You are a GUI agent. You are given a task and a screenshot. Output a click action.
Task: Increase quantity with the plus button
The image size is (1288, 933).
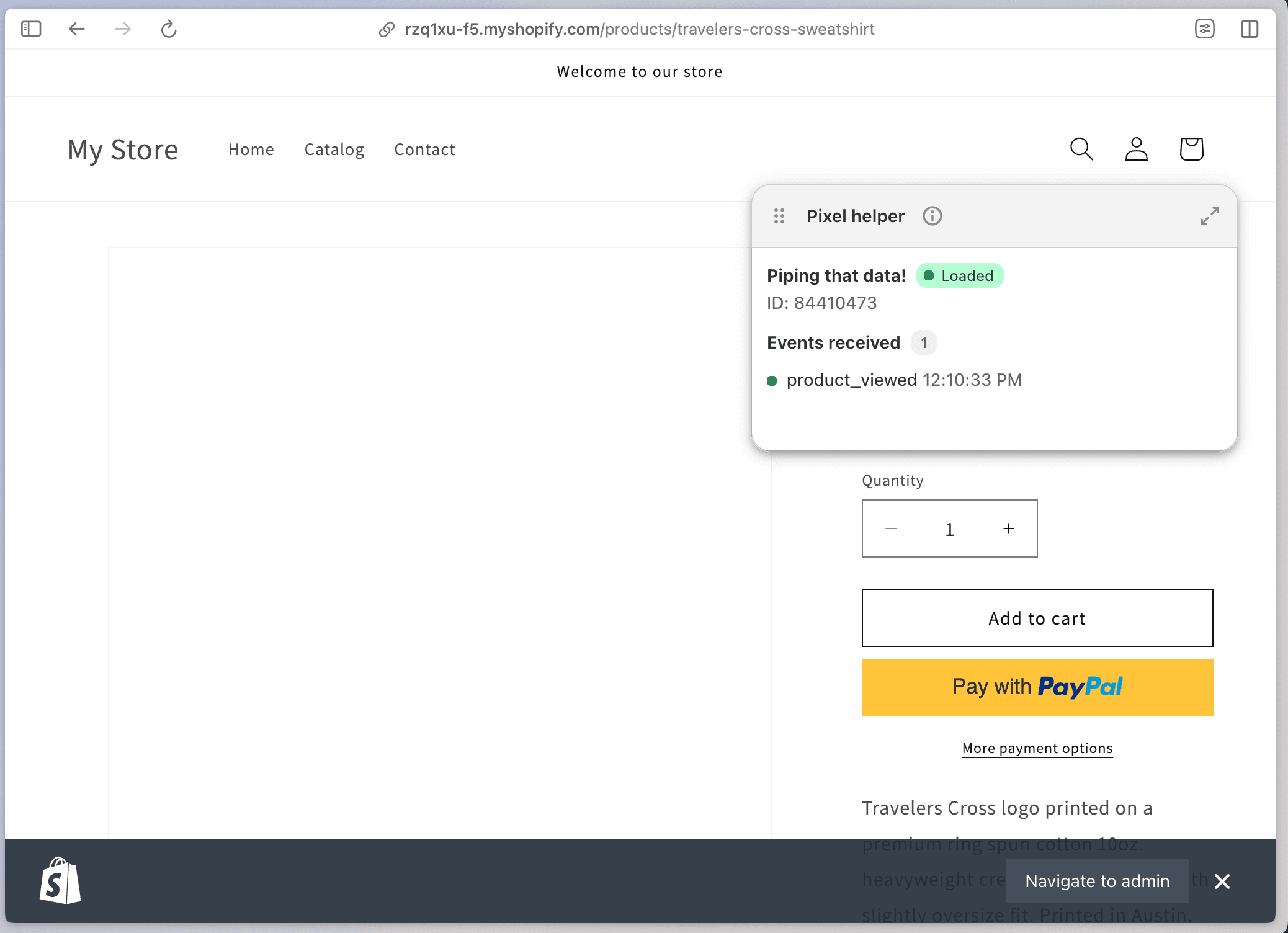[1009, 529]
